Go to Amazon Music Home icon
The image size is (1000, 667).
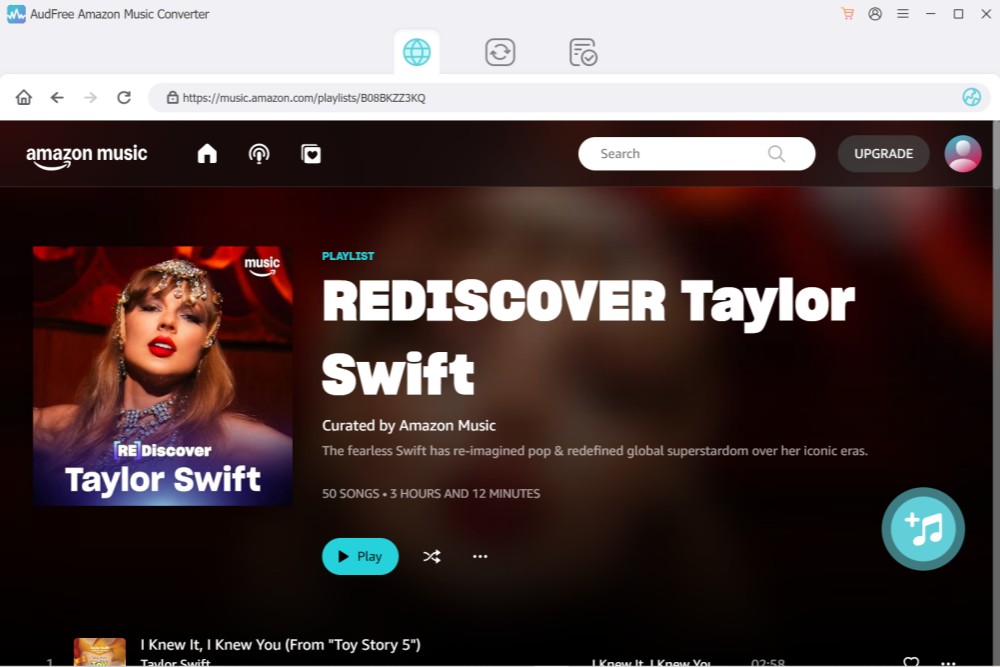pyautogui.click(x=207, y=154)
